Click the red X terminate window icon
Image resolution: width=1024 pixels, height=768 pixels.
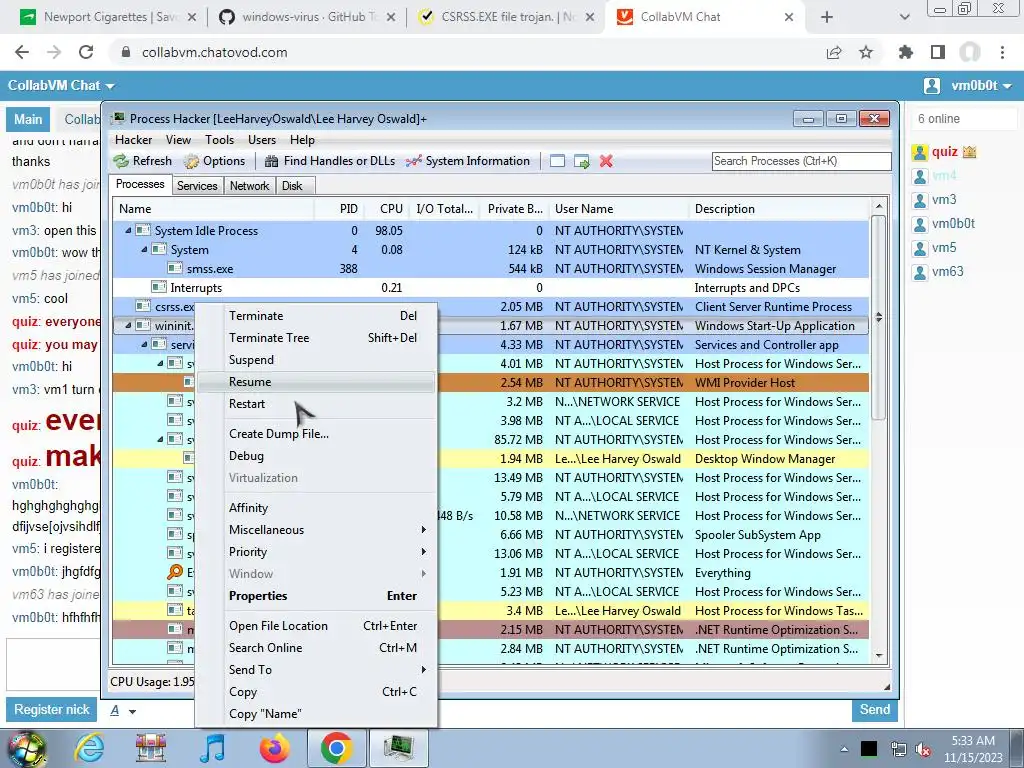point(606,161)
